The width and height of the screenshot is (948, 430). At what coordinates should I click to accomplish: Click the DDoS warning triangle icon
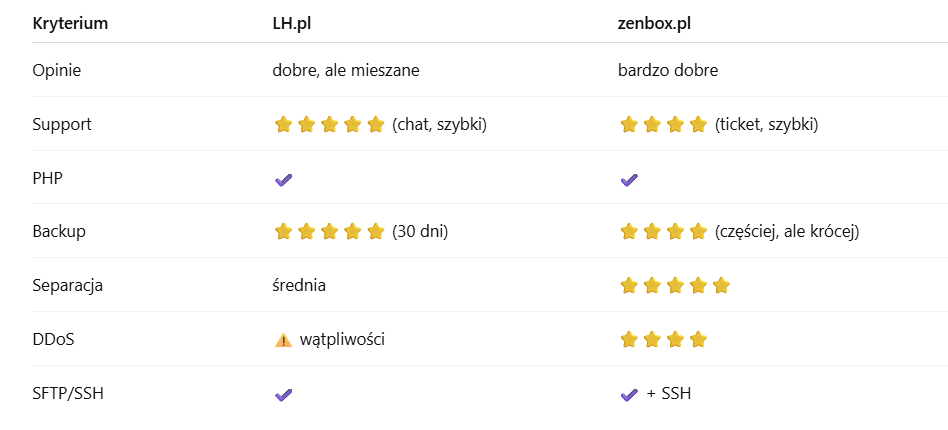[283, 340]
